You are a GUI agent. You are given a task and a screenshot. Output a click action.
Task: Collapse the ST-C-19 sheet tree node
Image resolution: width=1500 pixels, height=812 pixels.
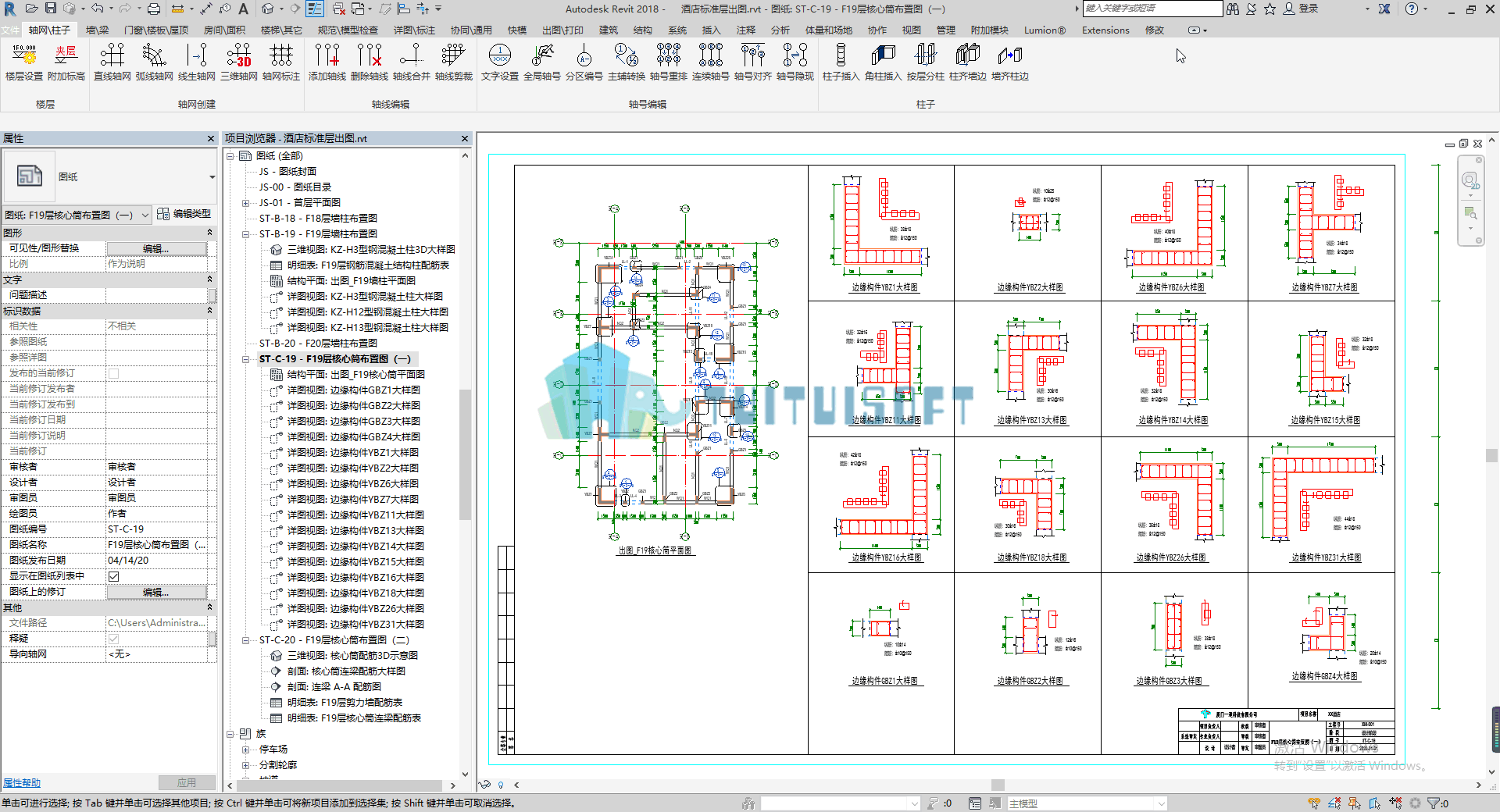pyautogui.click(x=245, y=359)
